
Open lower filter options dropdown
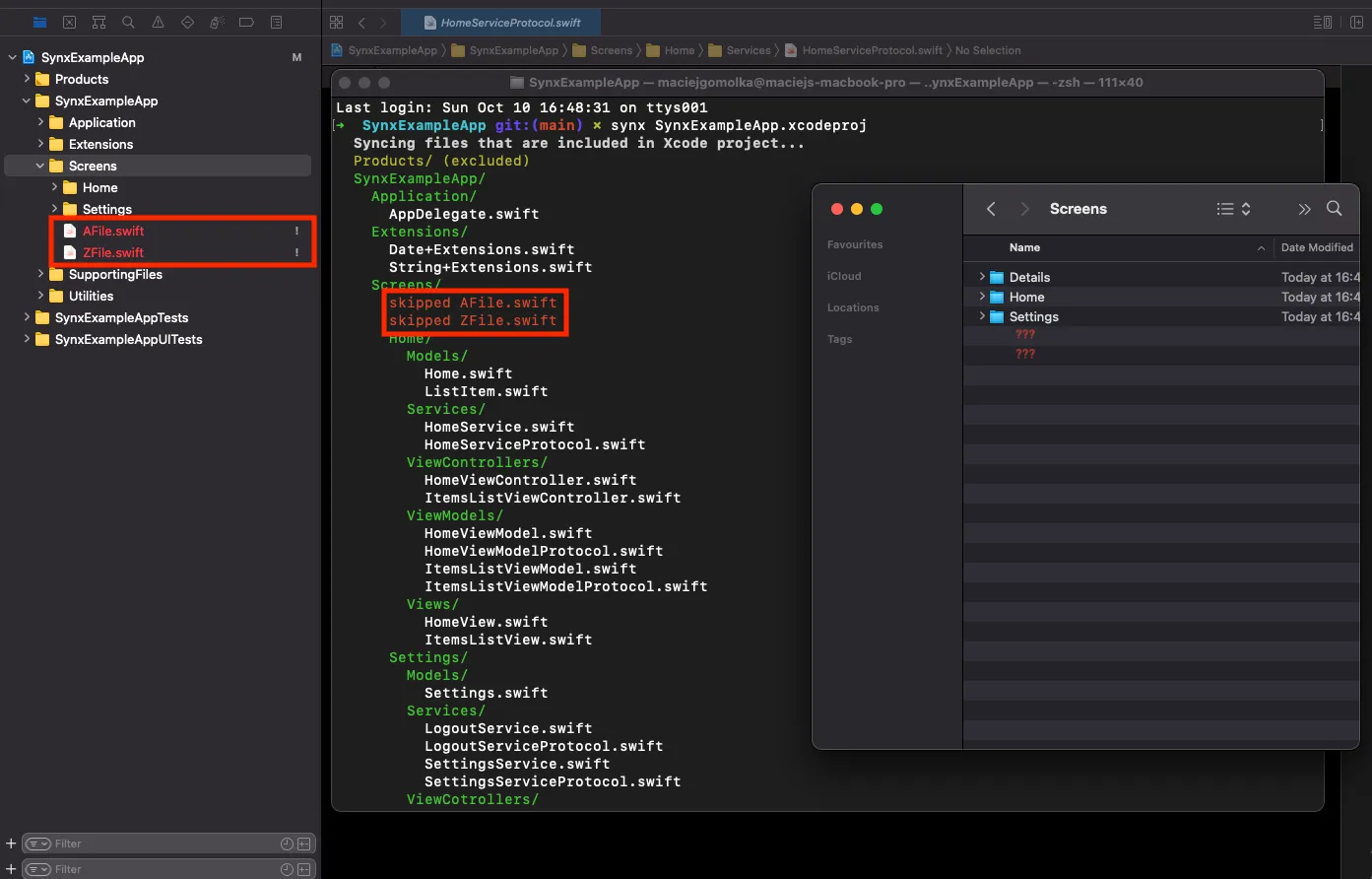(38, 869)
